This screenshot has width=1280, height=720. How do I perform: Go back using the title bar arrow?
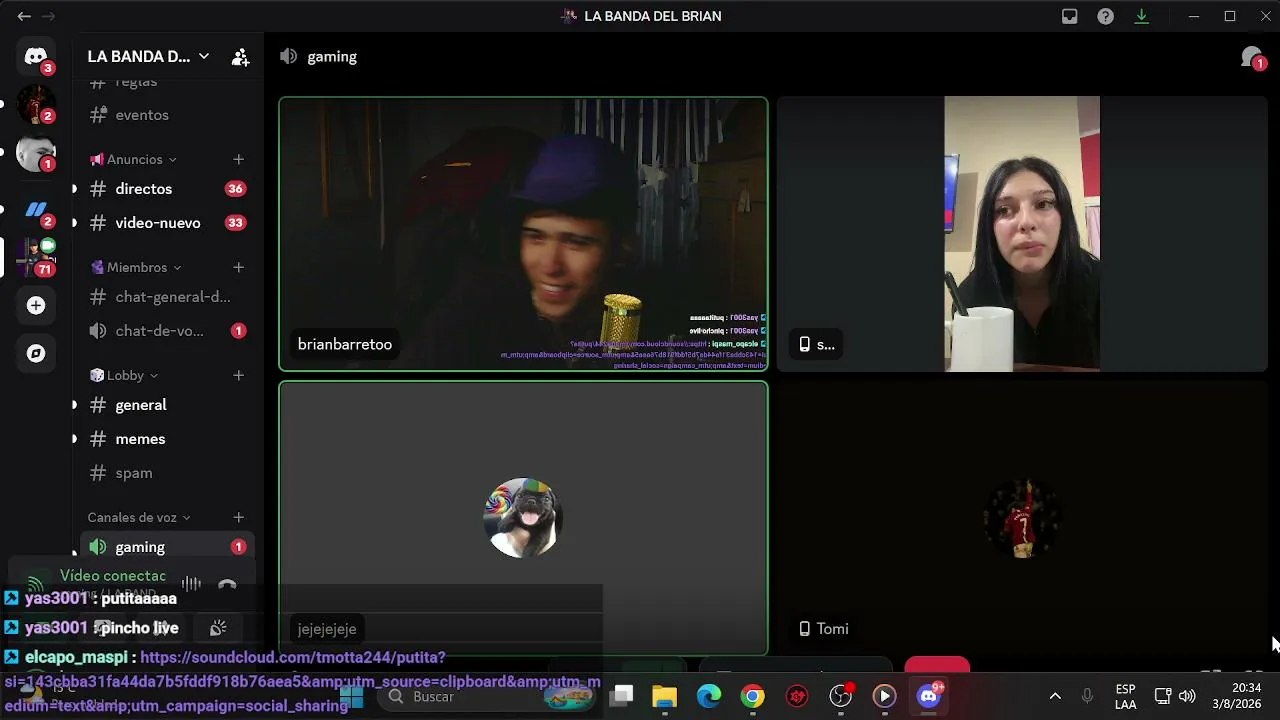pyautogui.click(x=24, y=16)
